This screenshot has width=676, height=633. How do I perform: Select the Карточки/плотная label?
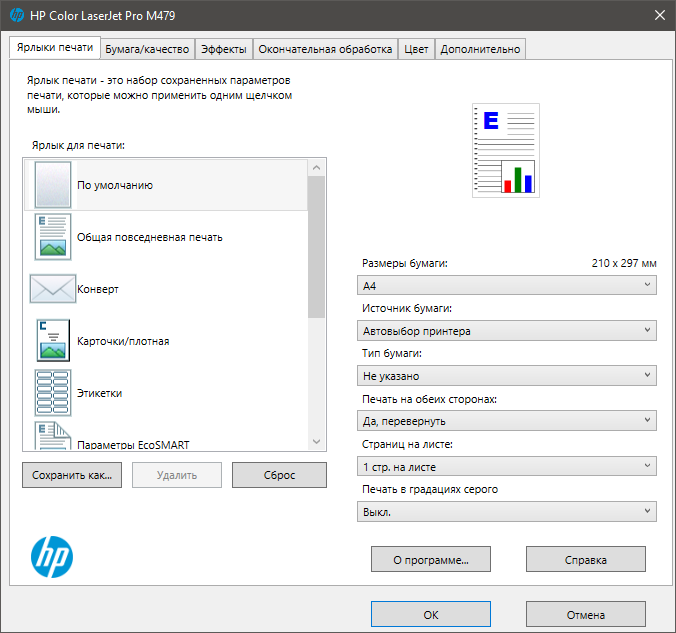(x=123, y=341)
